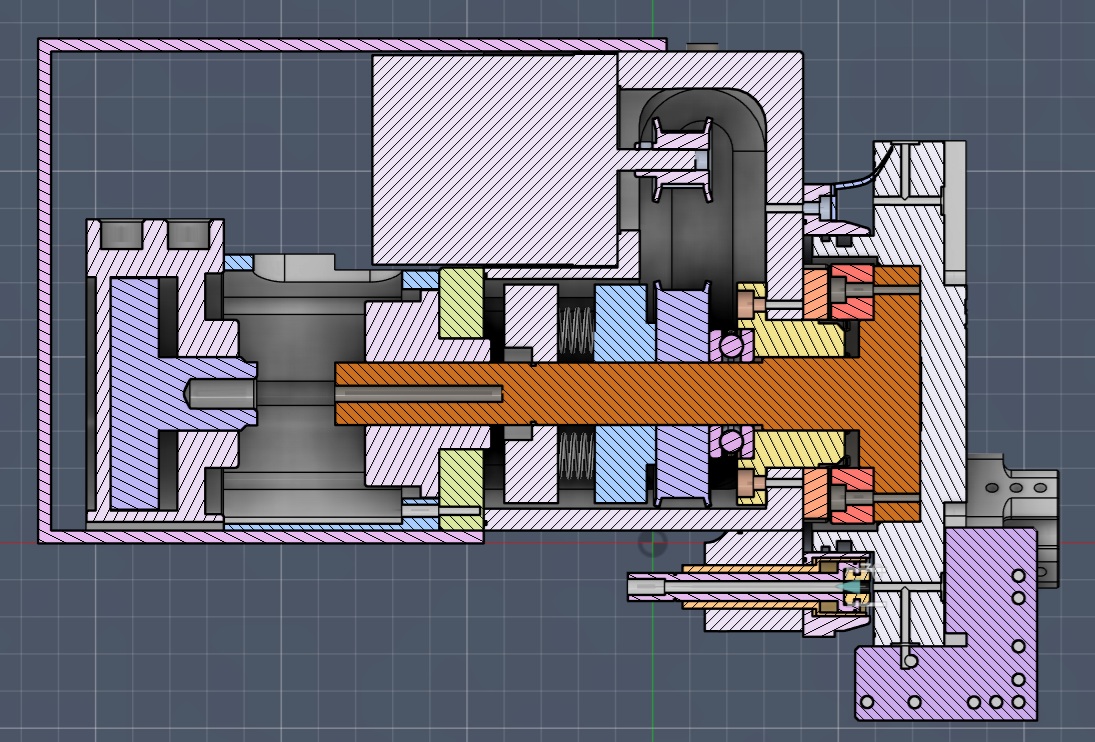Pick the lower blue hatched block beside spring
Viewport: 1095px width, 742px height.
(624, 464)
